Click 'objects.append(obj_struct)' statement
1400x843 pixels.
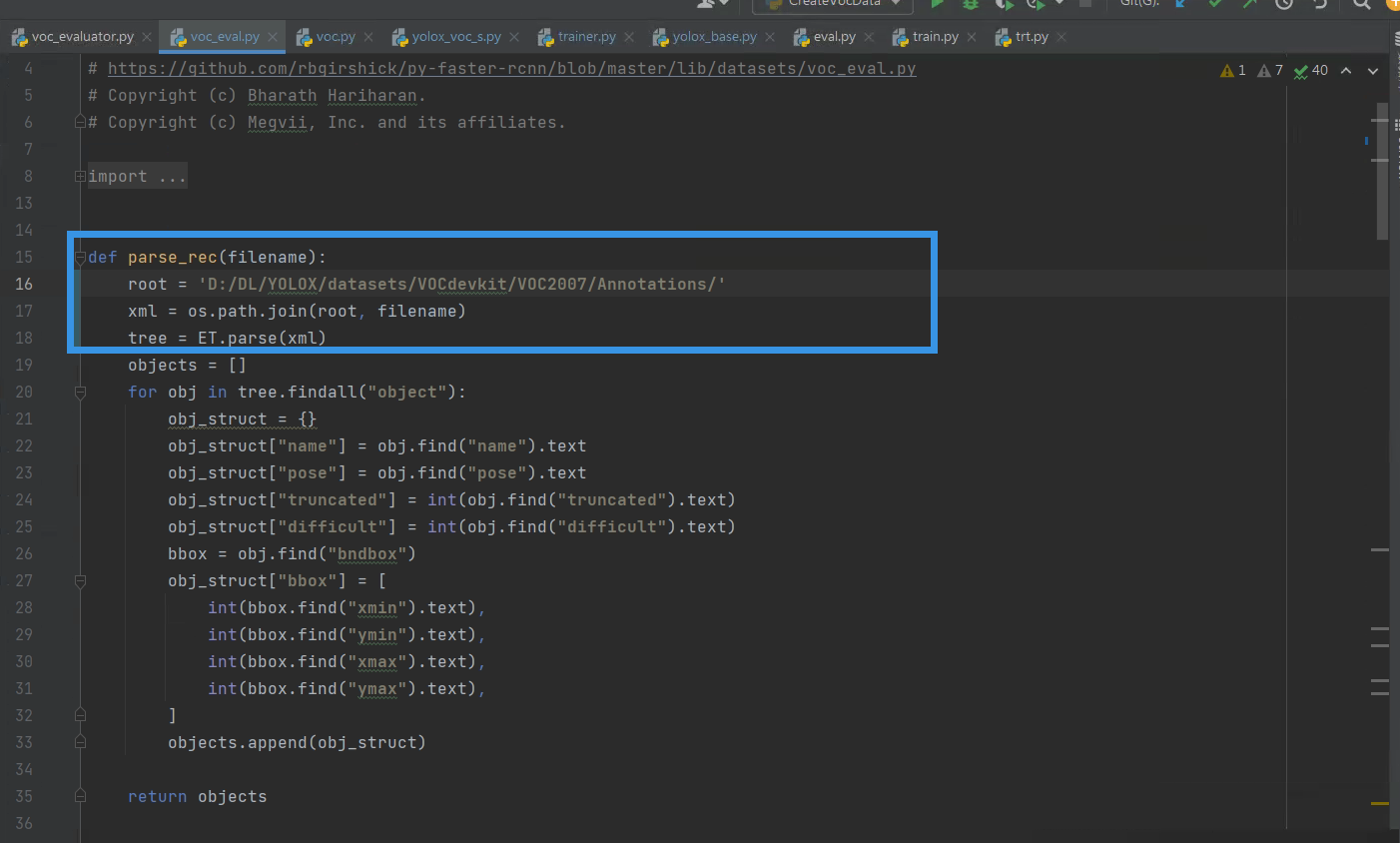pos(297,743)
